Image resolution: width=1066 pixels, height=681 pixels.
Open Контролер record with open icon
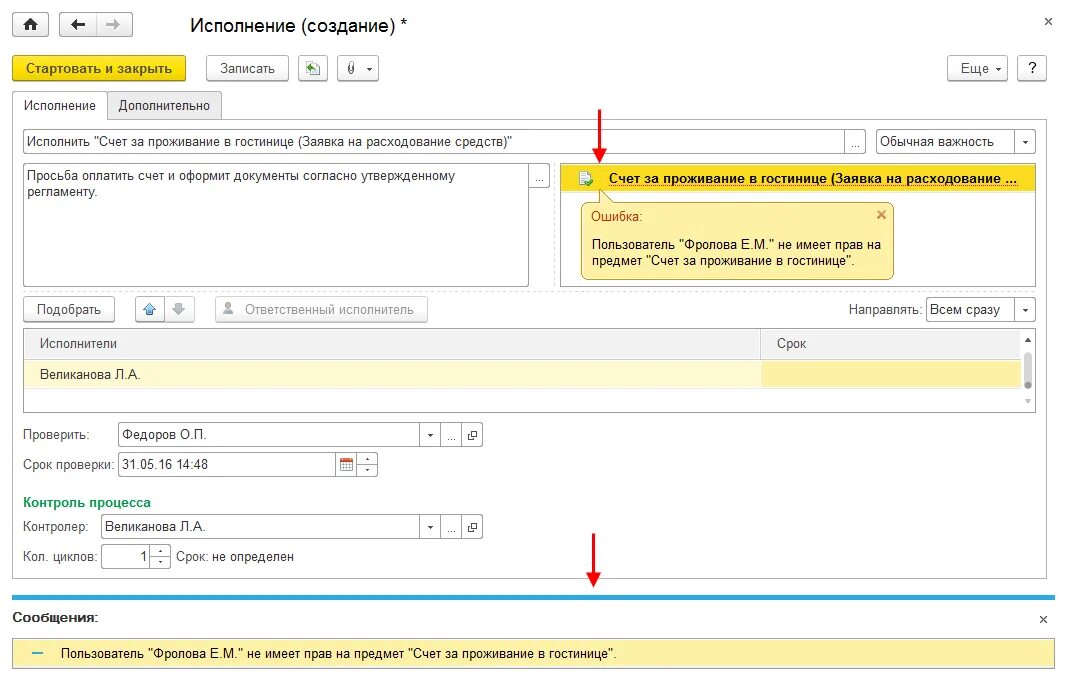point(472,527)
